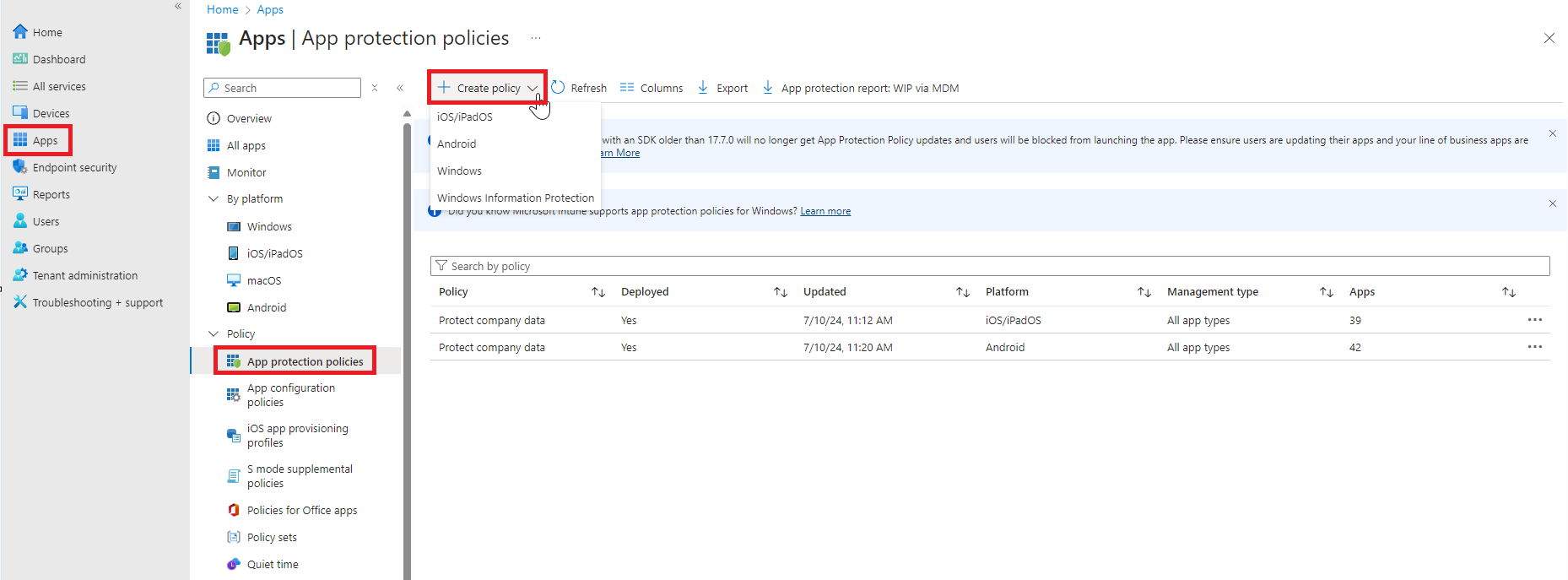The image size is (1568, 580).
Task: Open iOS/iPadOS Protect company data policy
Action: 492,321
